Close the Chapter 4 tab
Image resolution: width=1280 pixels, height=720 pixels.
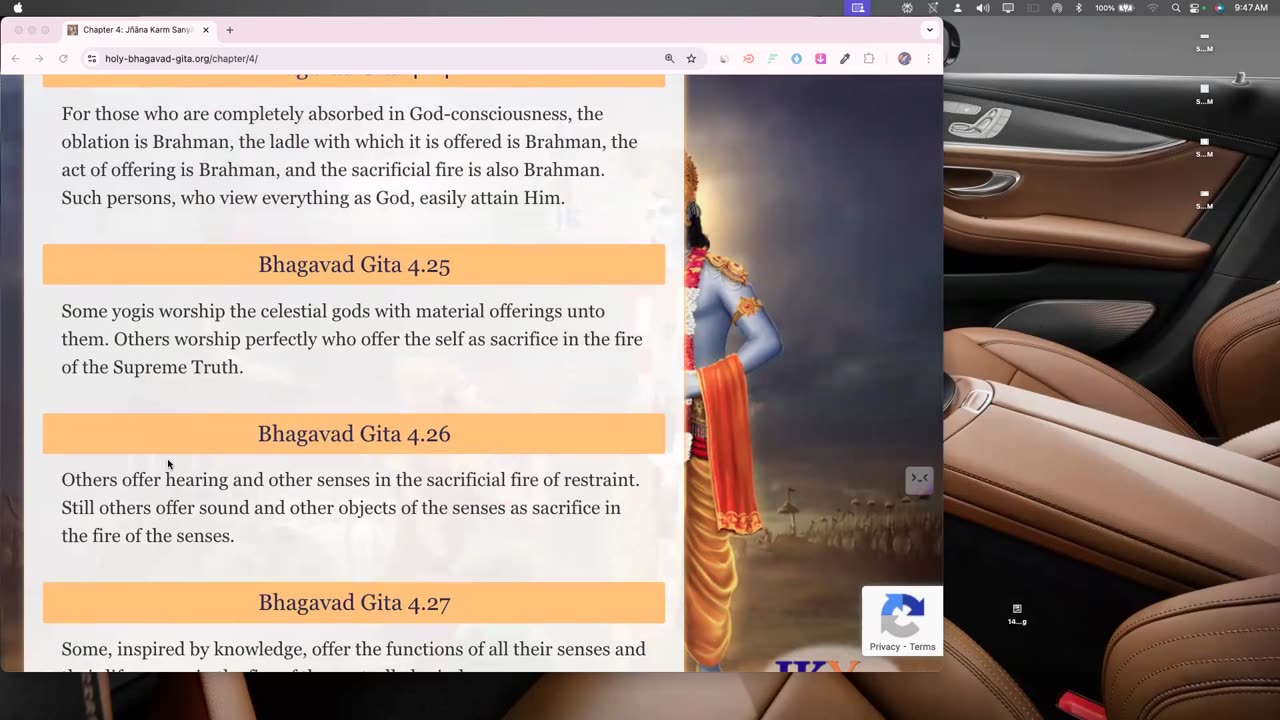[206, 30]
